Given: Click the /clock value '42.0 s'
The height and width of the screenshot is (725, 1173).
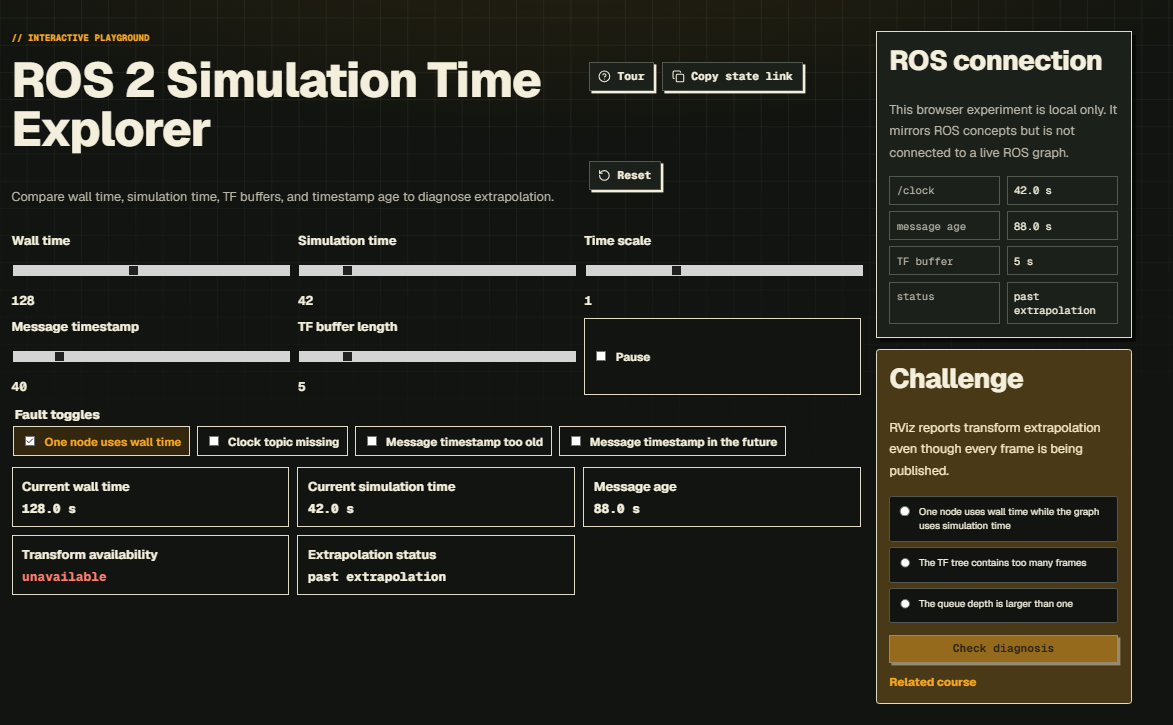Looking at the screenshot, I should point(1032,191).
